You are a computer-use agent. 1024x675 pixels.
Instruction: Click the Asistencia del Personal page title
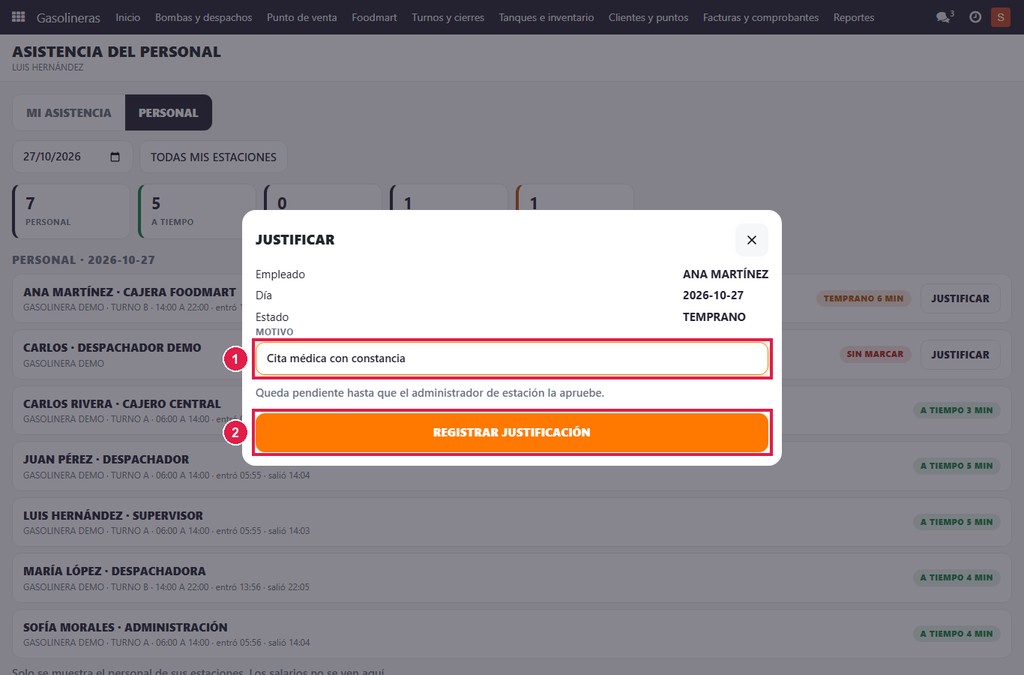click(116, 52)
